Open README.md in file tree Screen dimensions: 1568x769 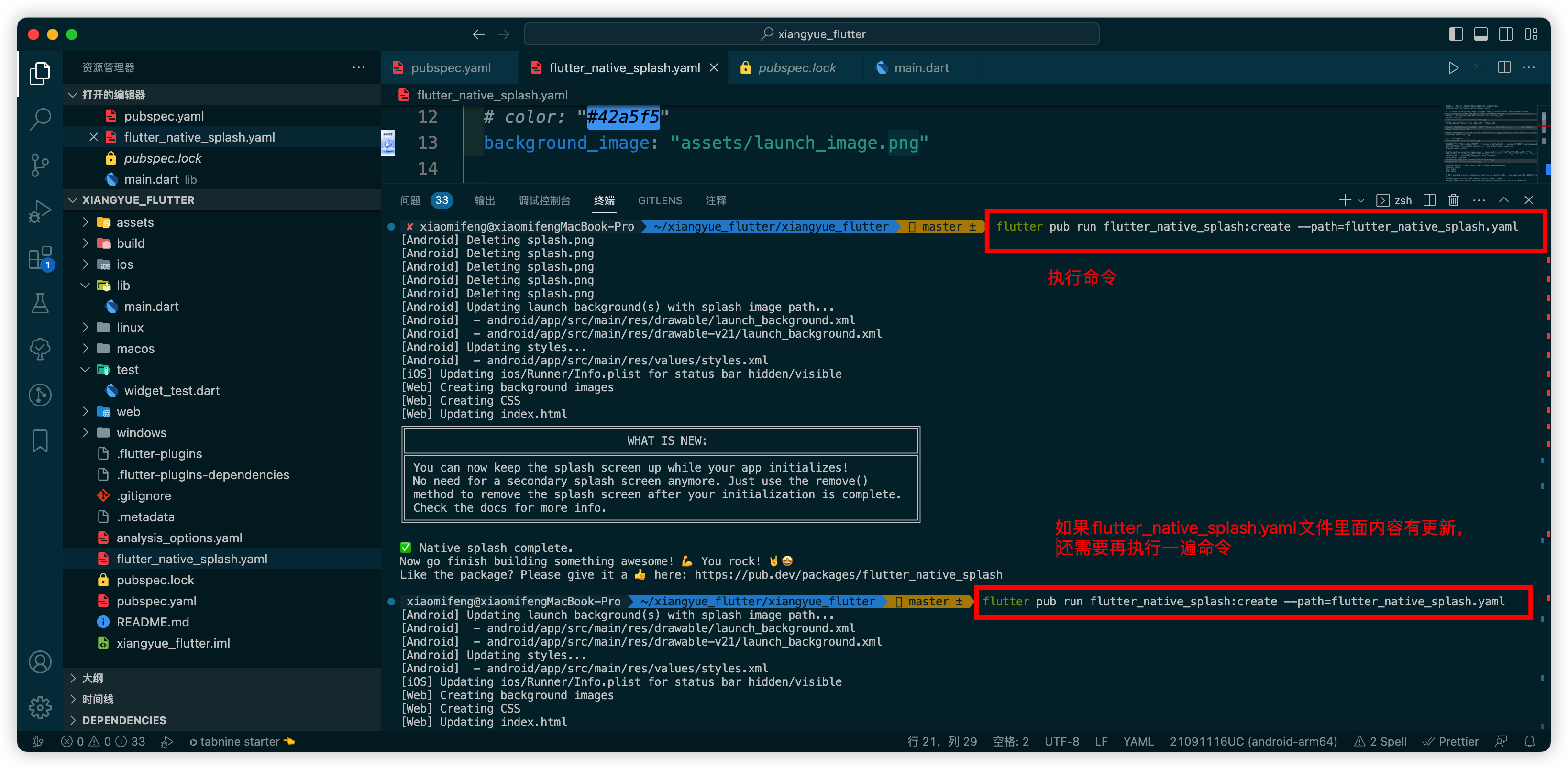tap(222, 622)
